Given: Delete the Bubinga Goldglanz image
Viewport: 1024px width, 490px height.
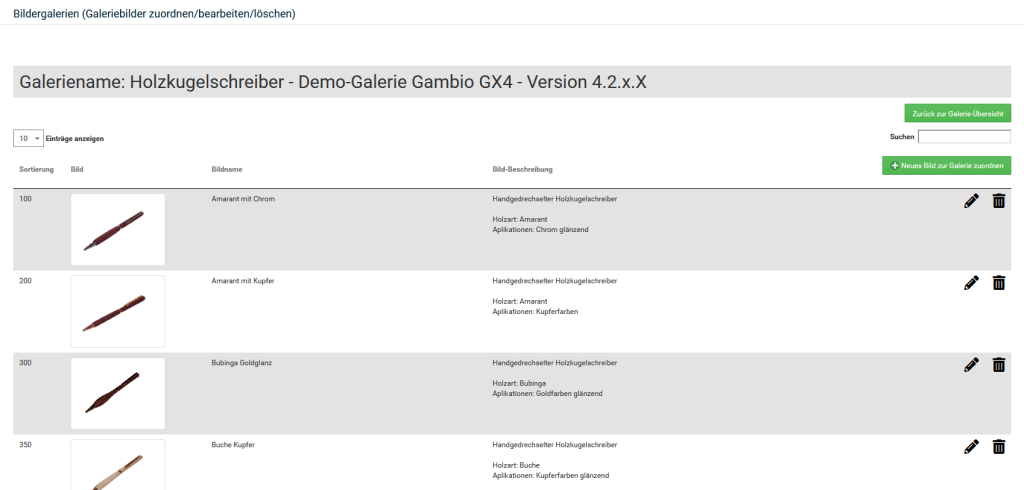Looking at the screenshot, I should click(x=998, y=365).
